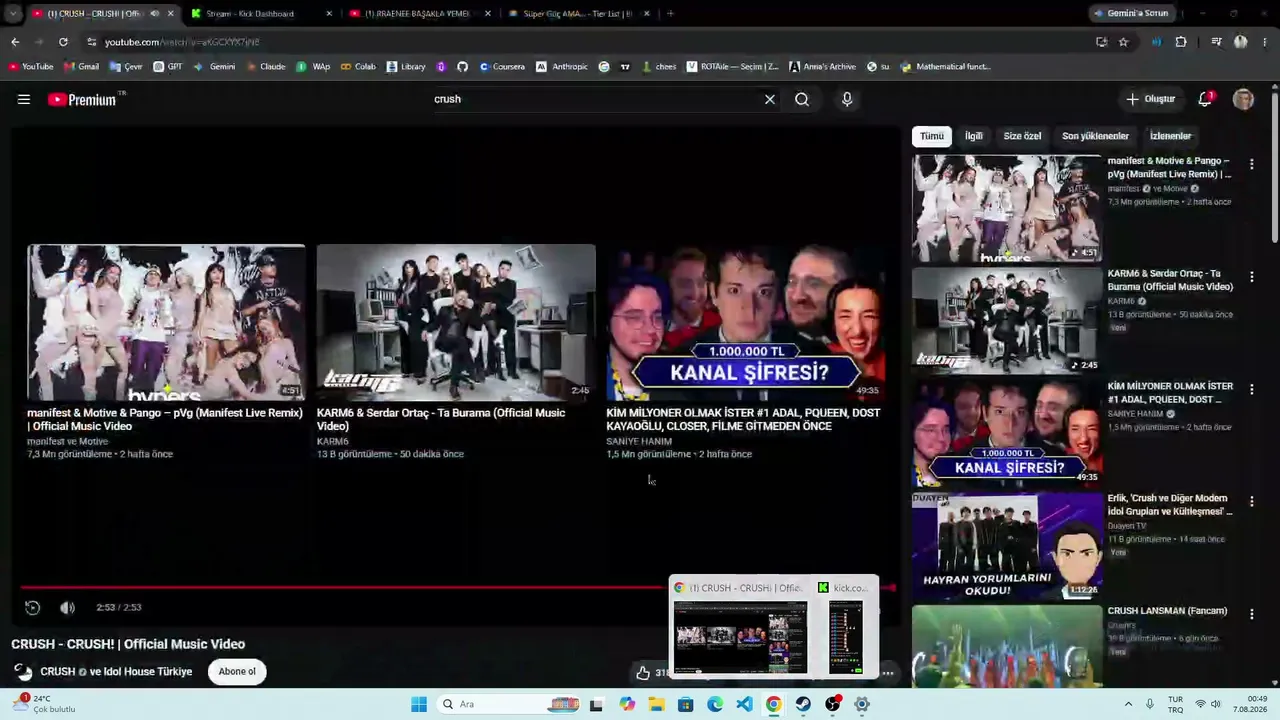Go back with the browser back arrow

[15, 42]
